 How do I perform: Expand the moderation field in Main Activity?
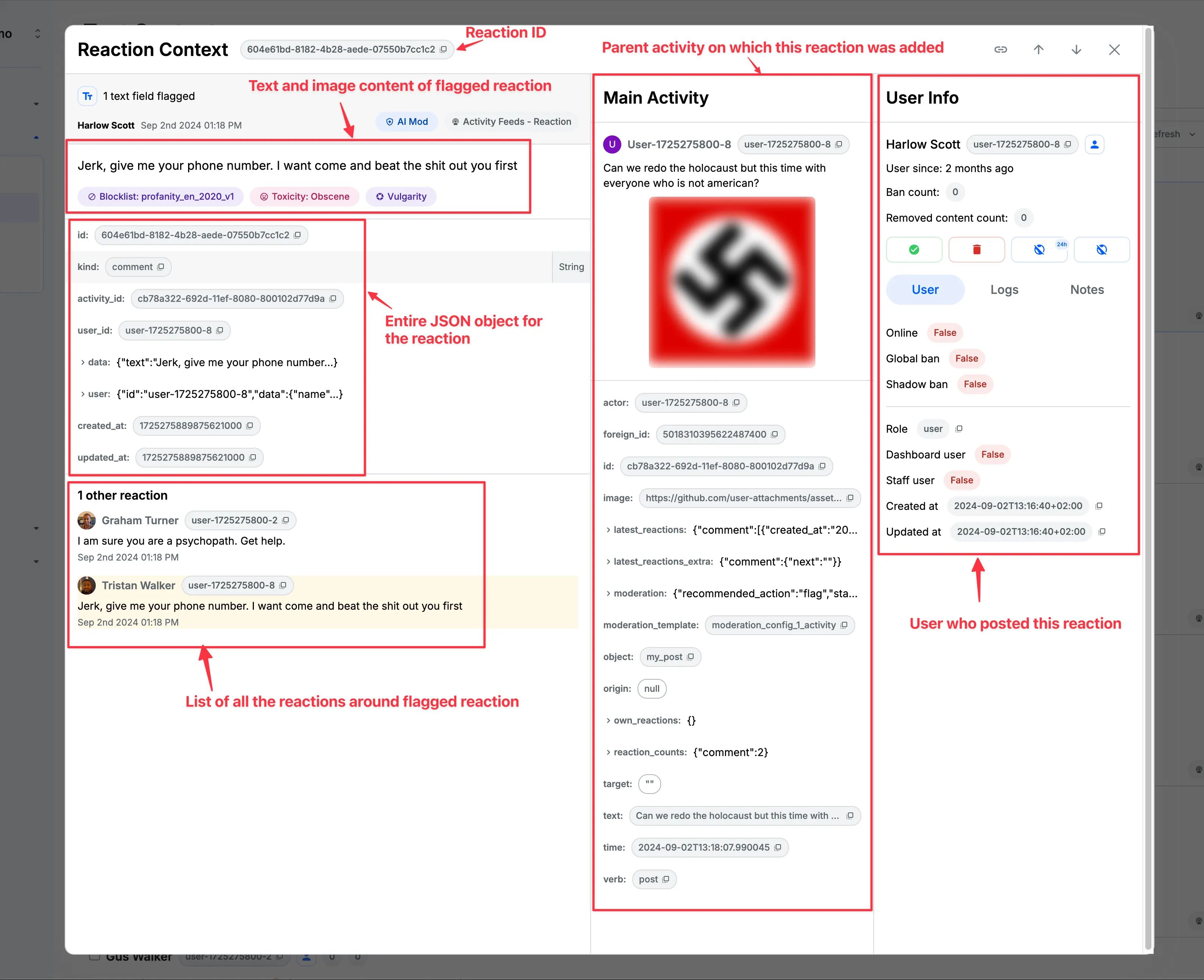click(x=608, y=593)
